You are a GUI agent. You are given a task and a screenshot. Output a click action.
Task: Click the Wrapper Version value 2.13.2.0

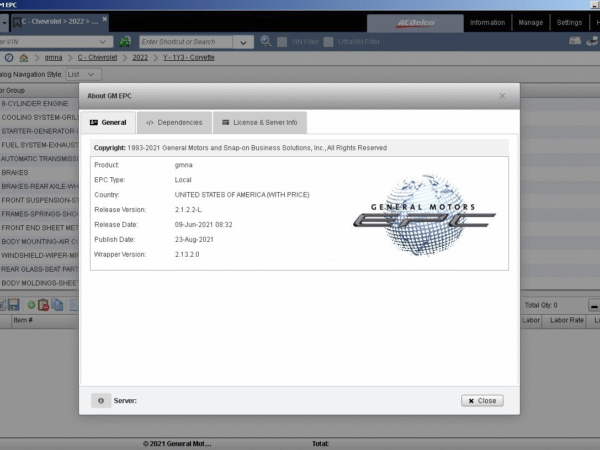[187, 254]
